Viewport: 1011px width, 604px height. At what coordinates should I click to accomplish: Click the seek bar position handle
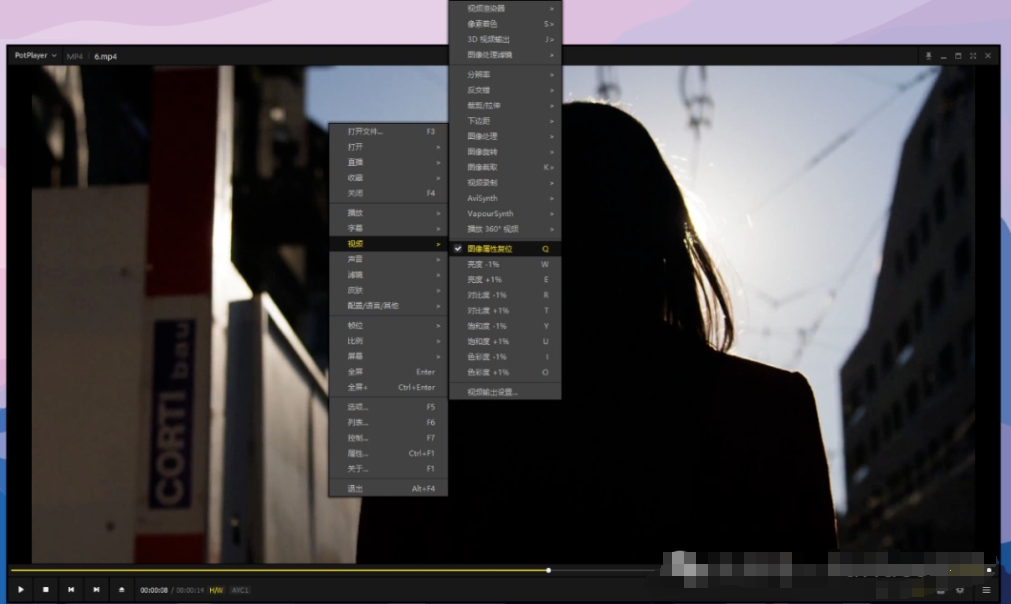click(x=549, y=570)
